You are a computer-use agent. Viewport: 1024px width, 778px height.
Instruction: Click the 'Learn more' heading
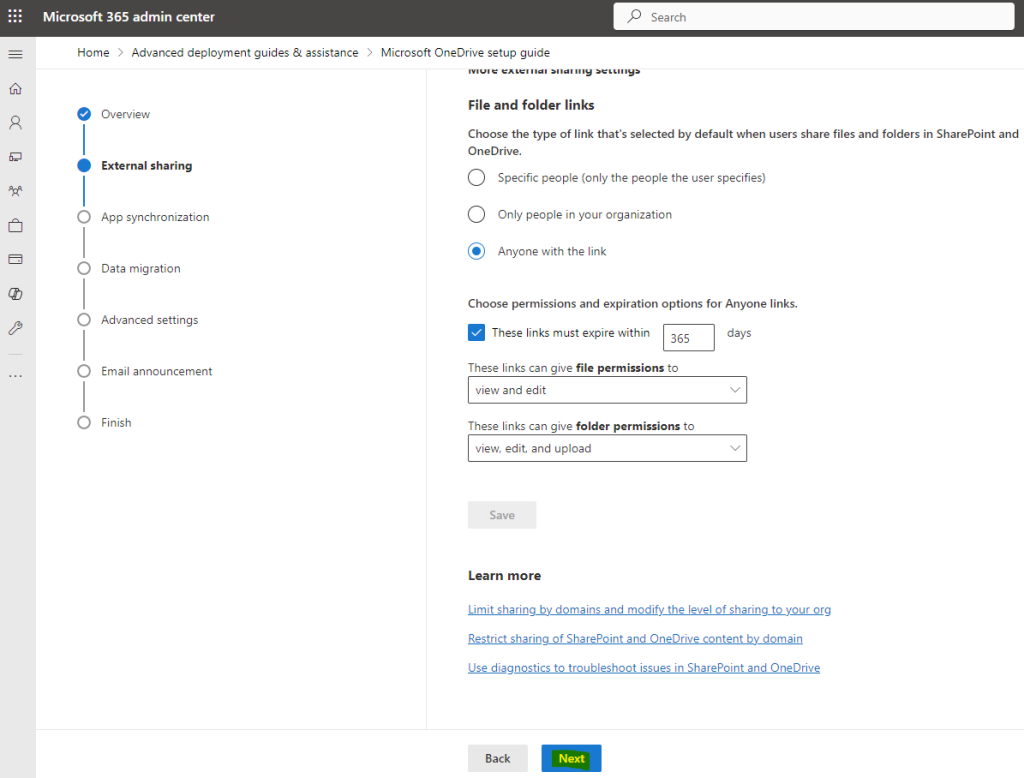[x=504, y=575]
